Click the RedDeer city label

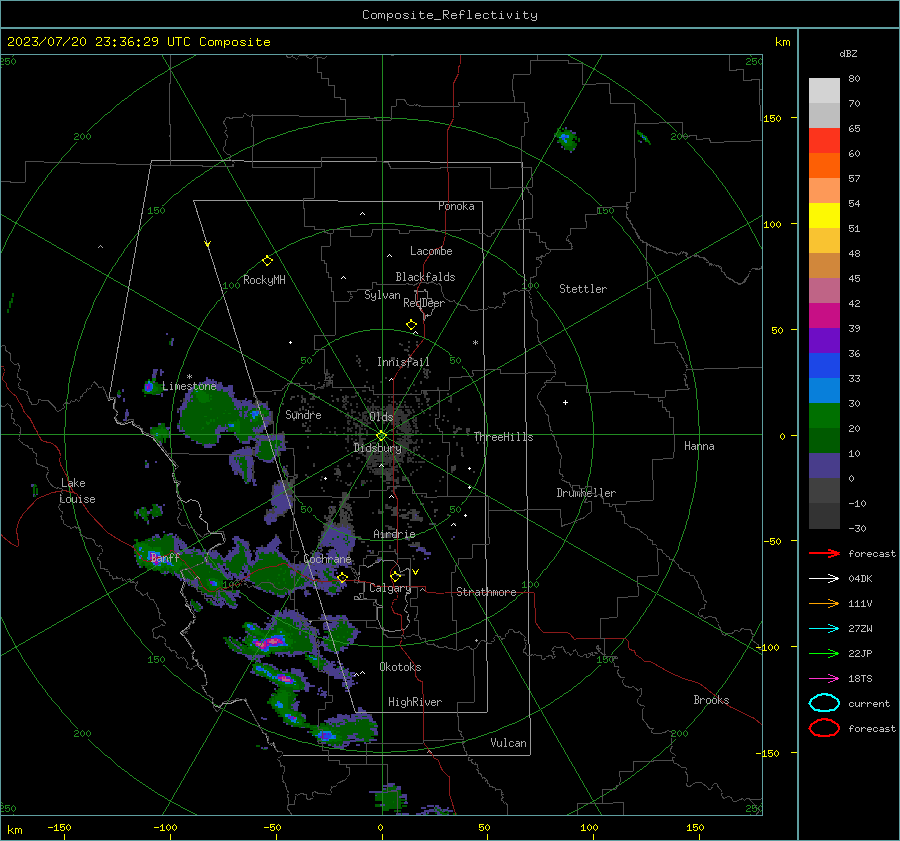[x=424, y=303]
